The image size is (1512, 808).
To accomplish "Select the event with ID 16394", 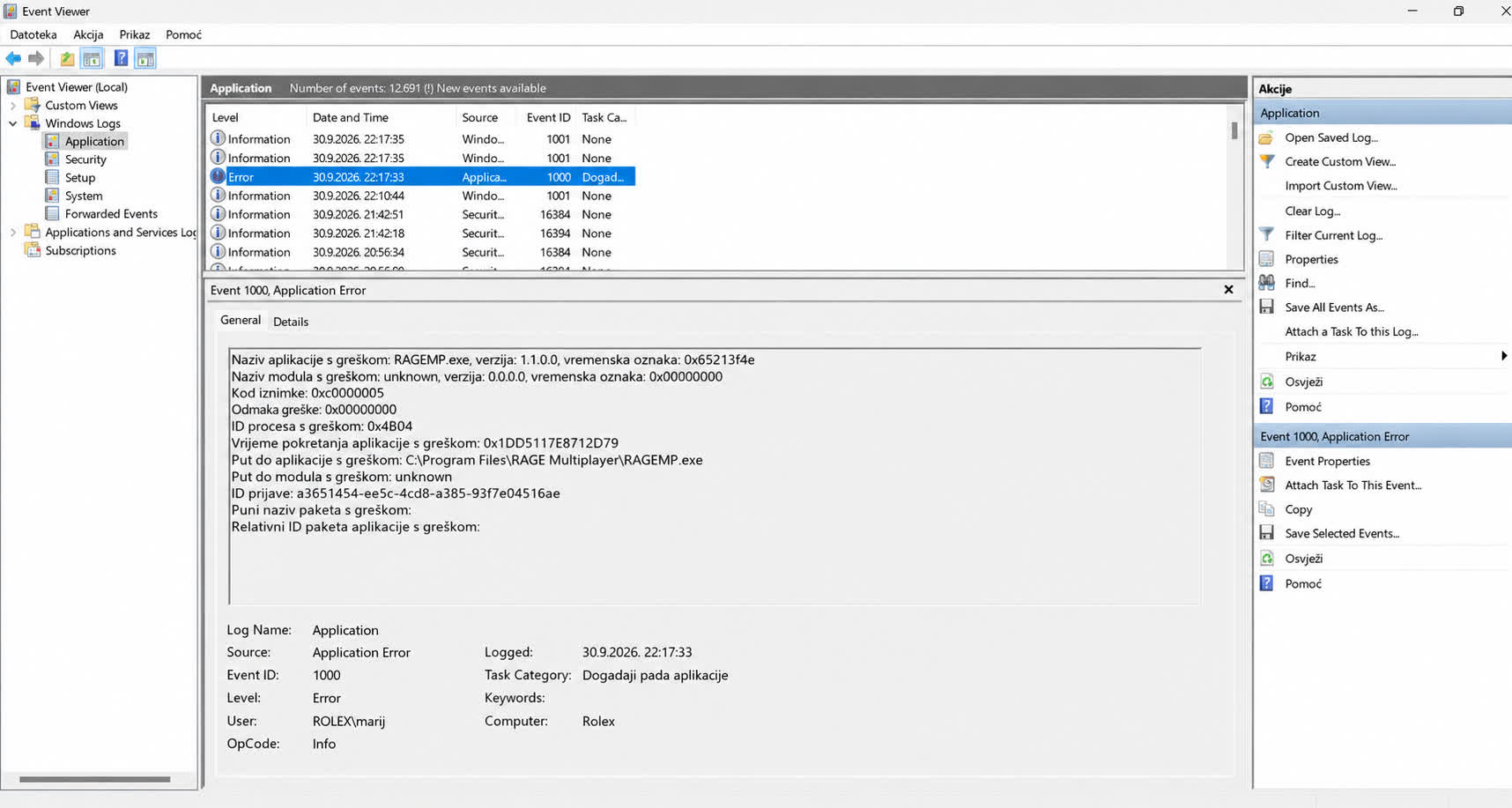I will [421, 234].
